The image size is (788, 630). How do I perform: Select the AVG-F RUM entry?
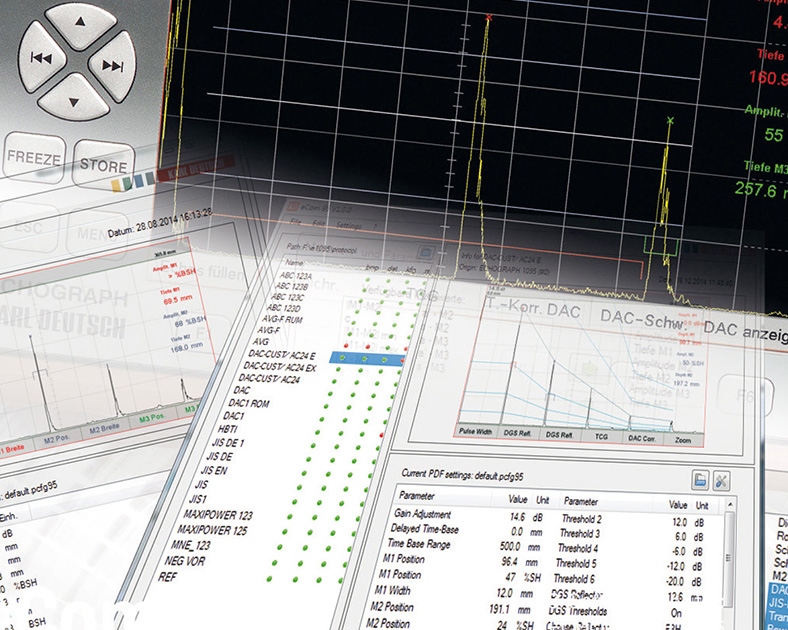(x=282, y=319)
